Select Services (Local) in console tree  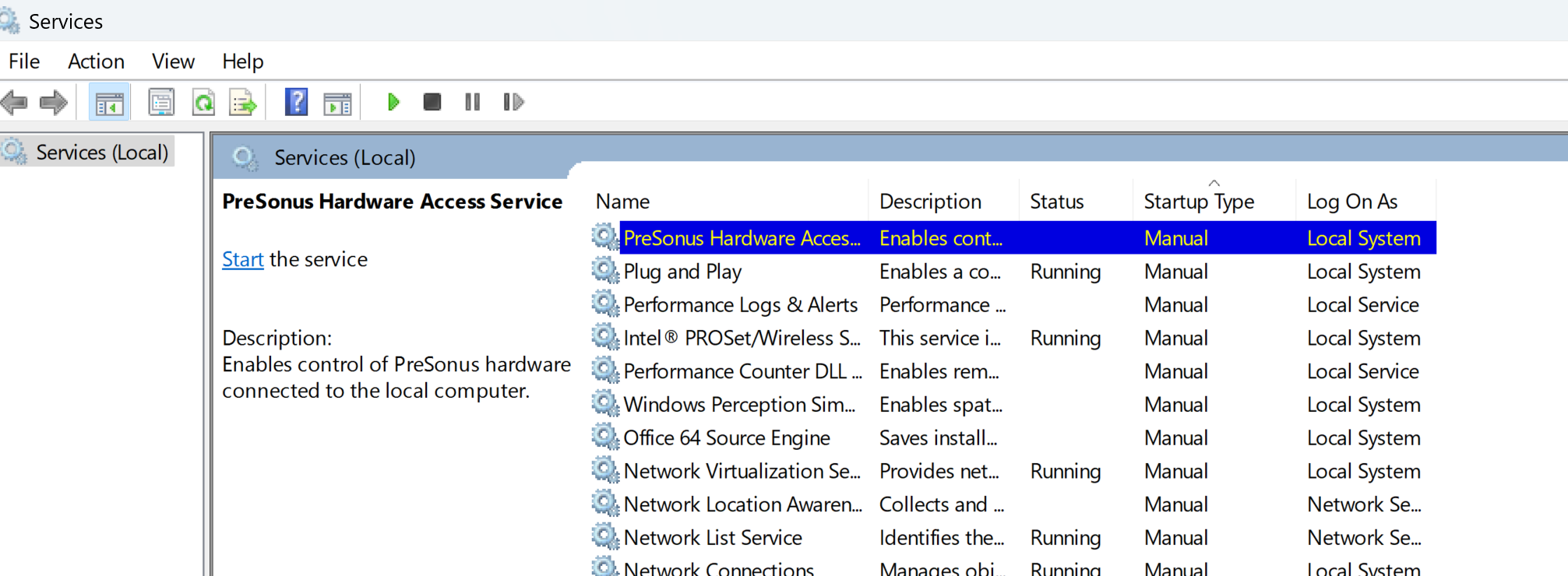(102, 152)
